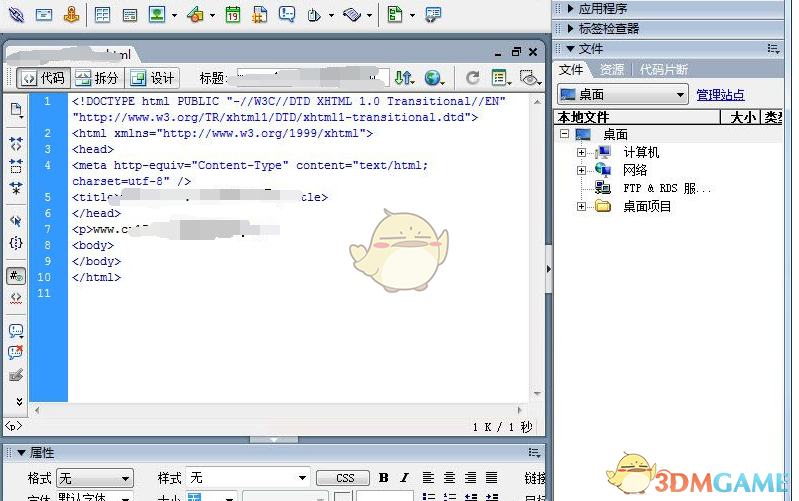
Task: Switch to 设计 view
Action: click(152, 78)
